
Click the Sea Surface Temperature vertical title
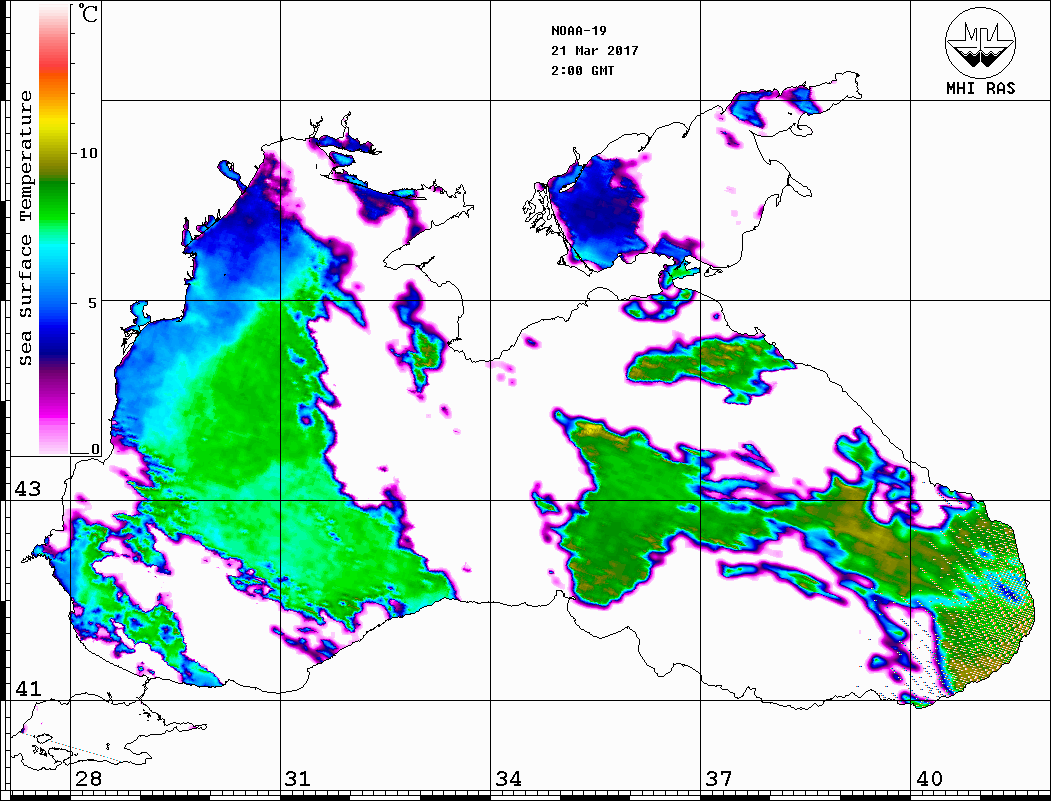(25, 229)
